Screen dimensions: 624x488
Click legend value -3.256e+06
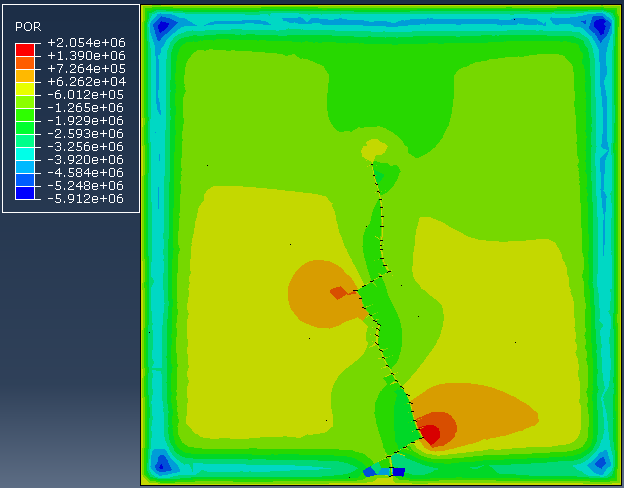click(85, 147)
